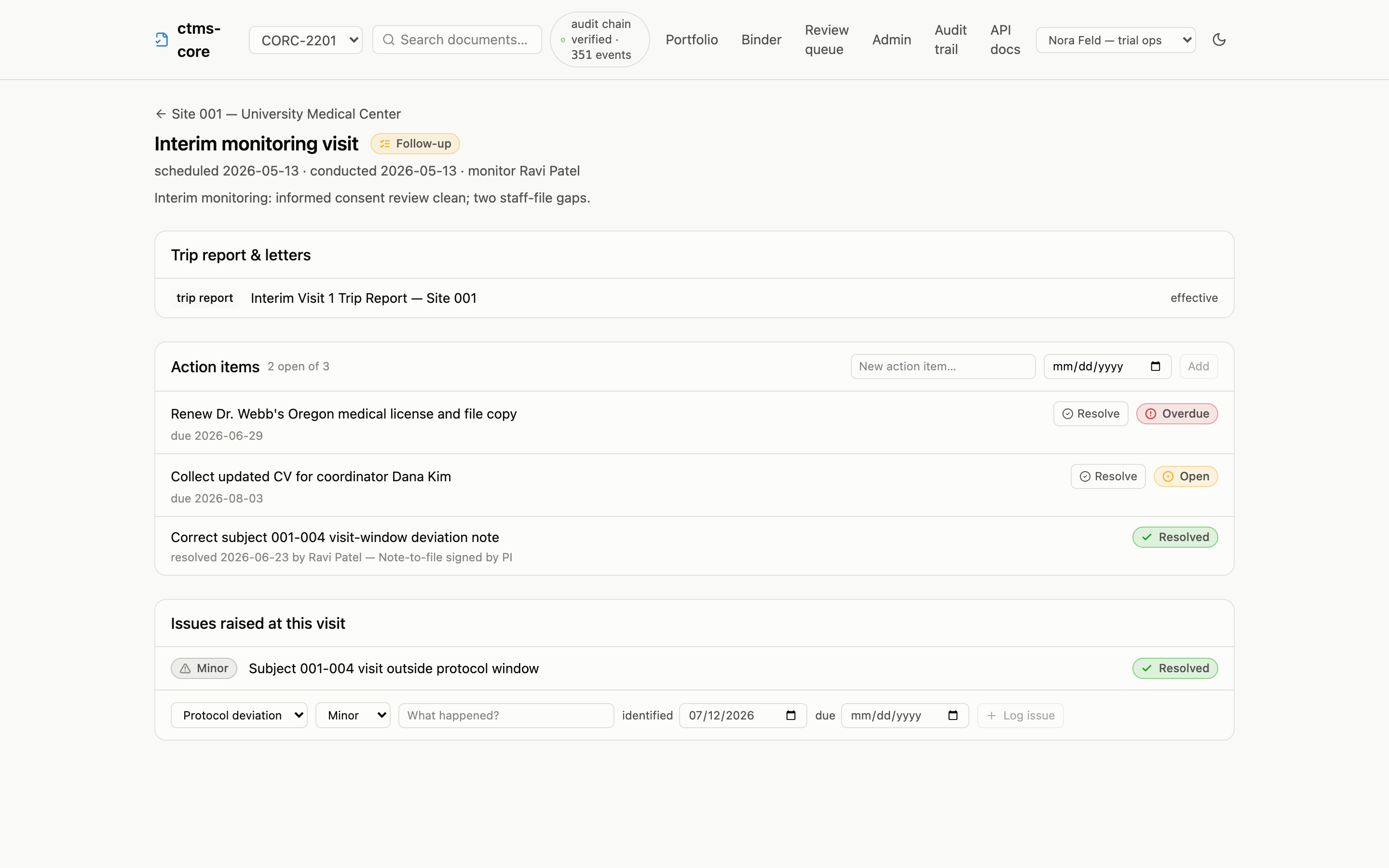Click 'Renew Dr. Webb's Oregon medical license' item
1389x868 pixels.
pos(344,414)
